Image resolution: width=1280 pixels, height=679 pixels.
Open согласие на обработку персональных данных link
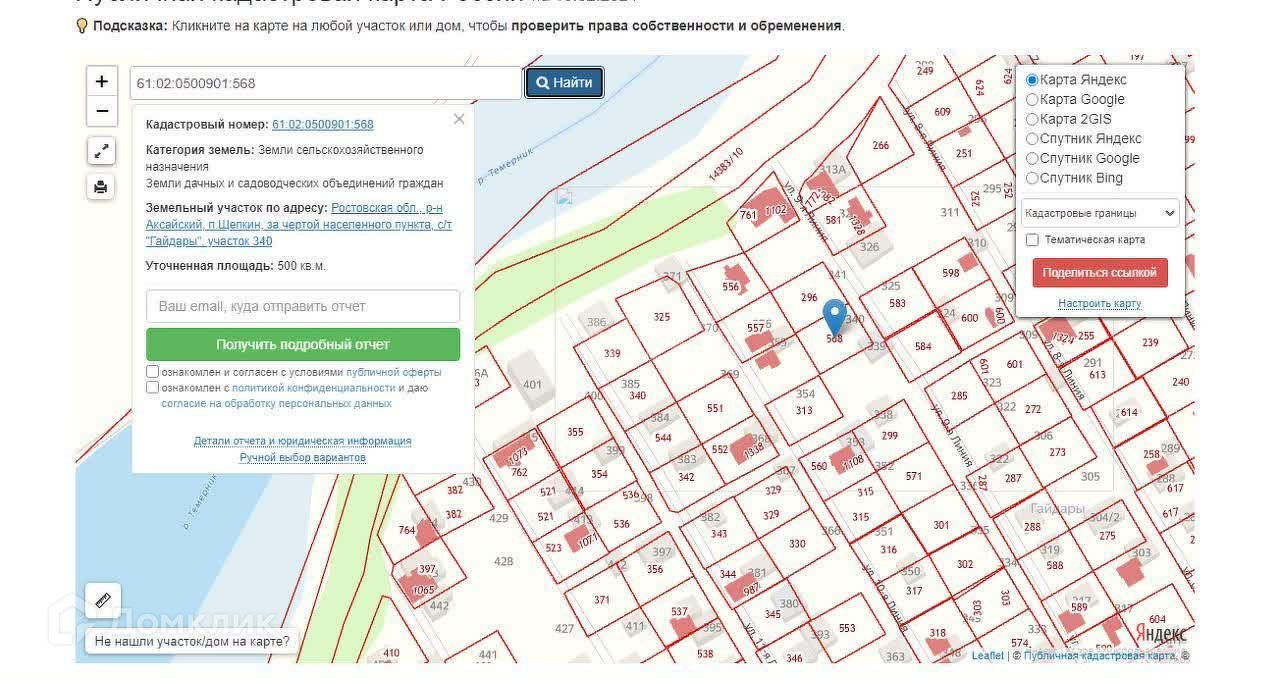277,404
